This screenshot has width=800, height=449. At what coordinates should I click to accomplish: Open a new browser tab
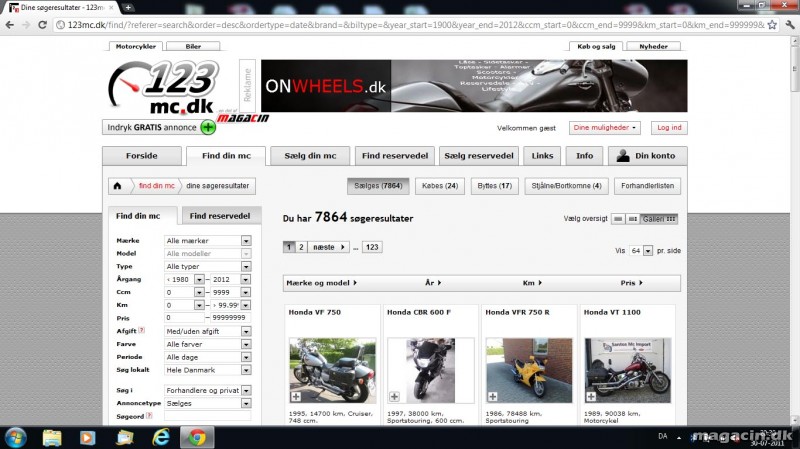click(128, 7)
